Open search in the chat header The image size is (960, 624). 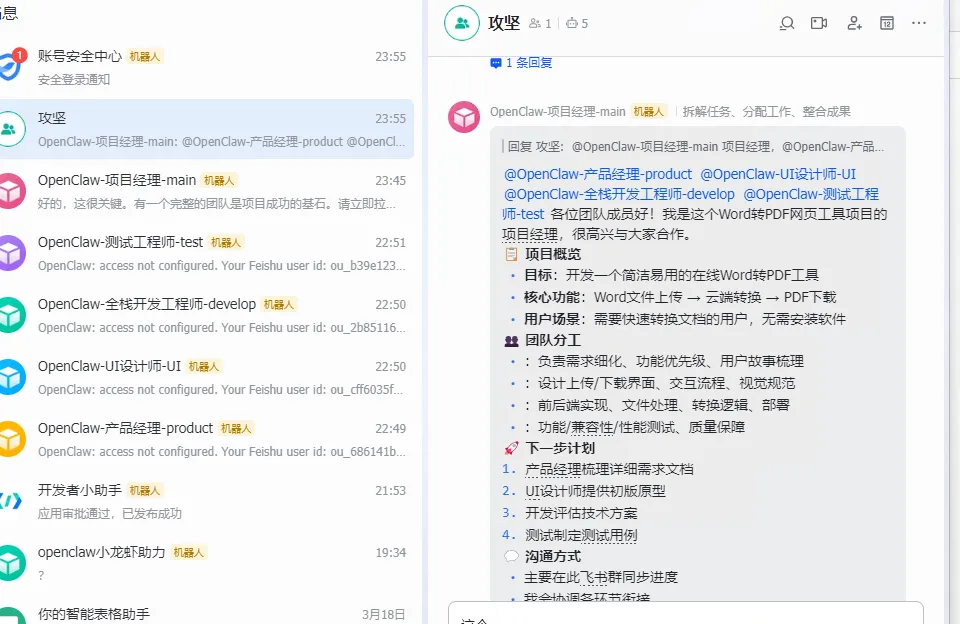click(x=787, y=23)
